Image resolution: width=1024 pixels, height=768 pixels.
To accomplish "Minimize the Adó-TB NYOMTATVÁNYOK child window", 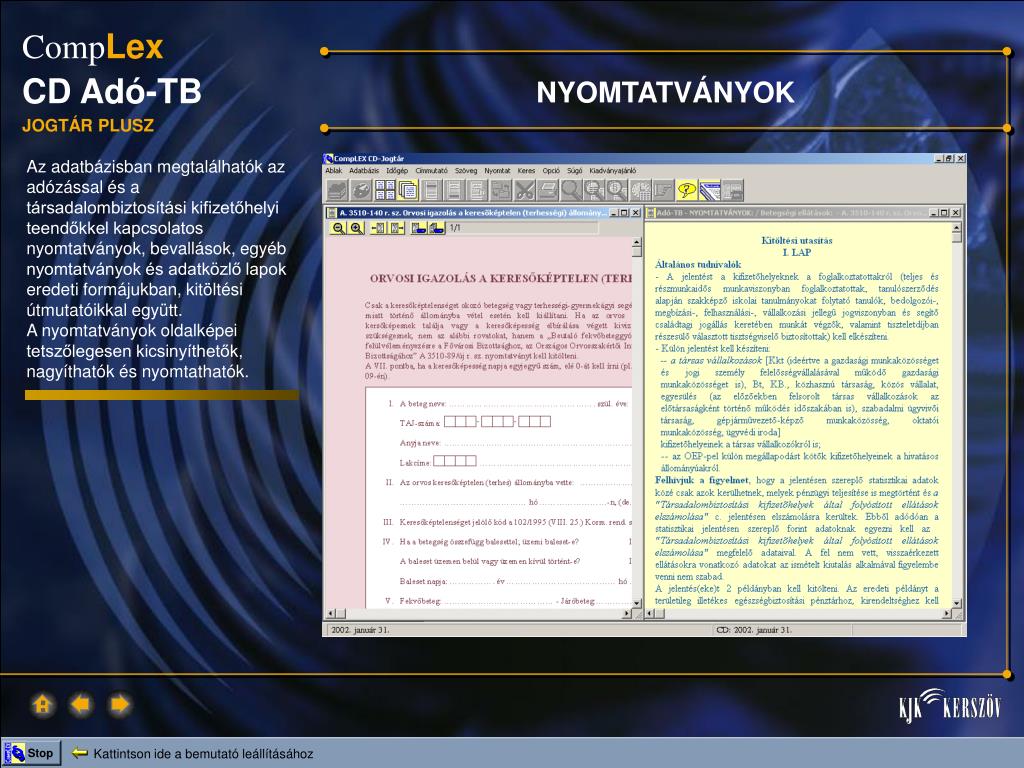I will click(x=934, y=213).
